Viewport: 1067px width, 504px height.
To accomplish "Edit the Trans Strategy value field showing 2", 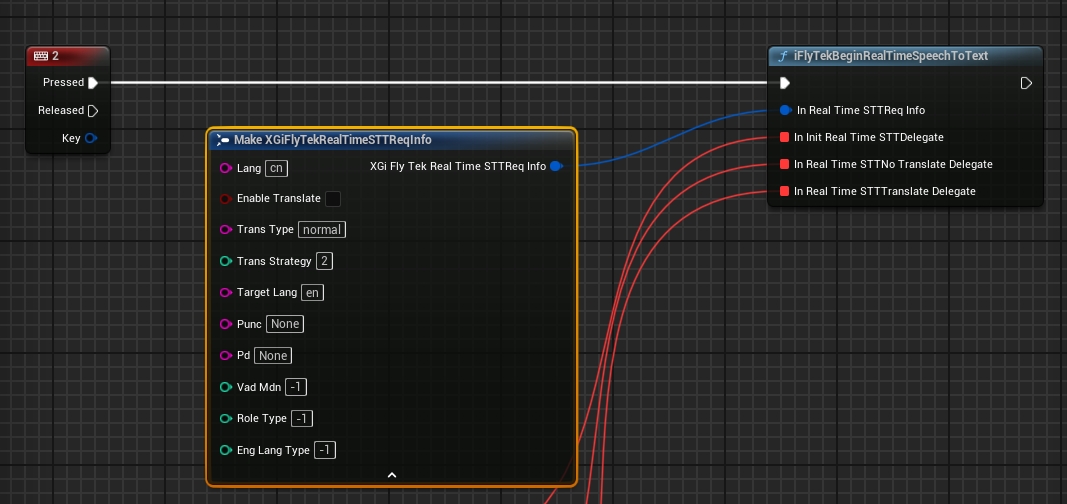I will pos(325,261).
